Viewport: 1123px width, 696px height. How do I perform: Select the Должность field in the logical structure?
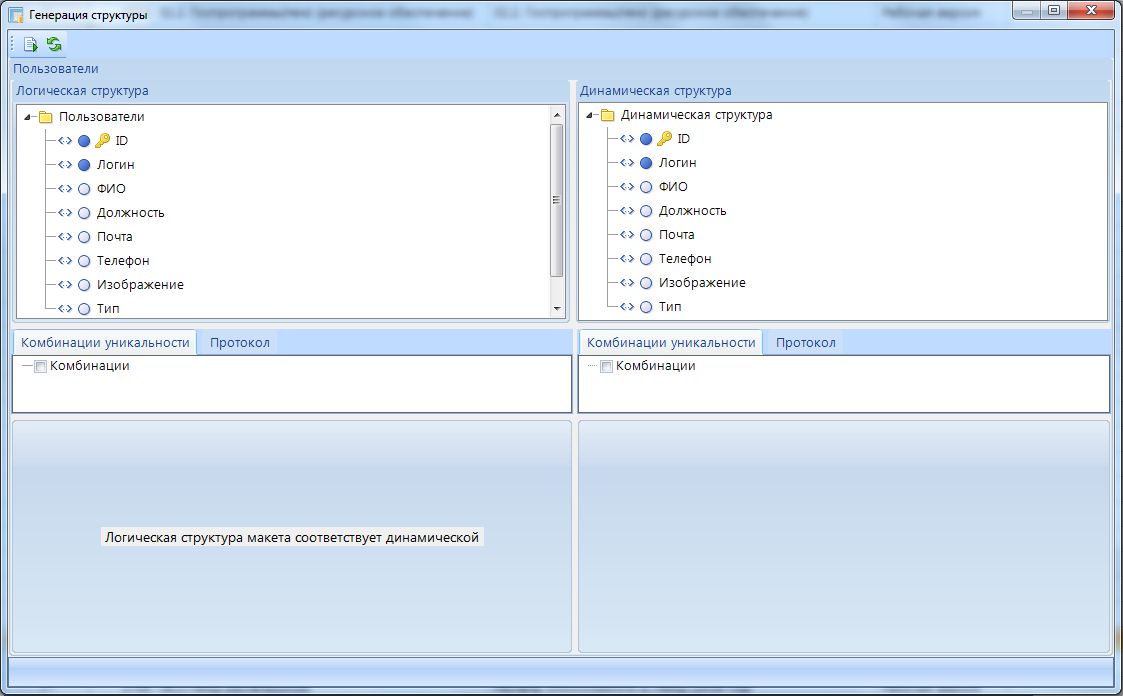click(x=130, y=213)
